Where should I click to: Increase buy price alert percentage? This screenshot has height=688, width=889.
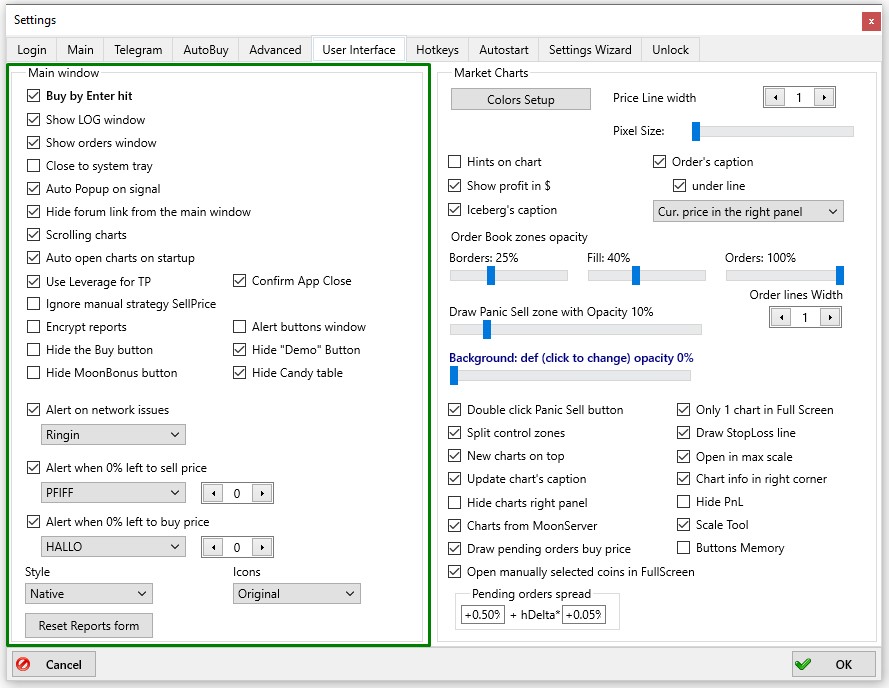click(262, 547)
